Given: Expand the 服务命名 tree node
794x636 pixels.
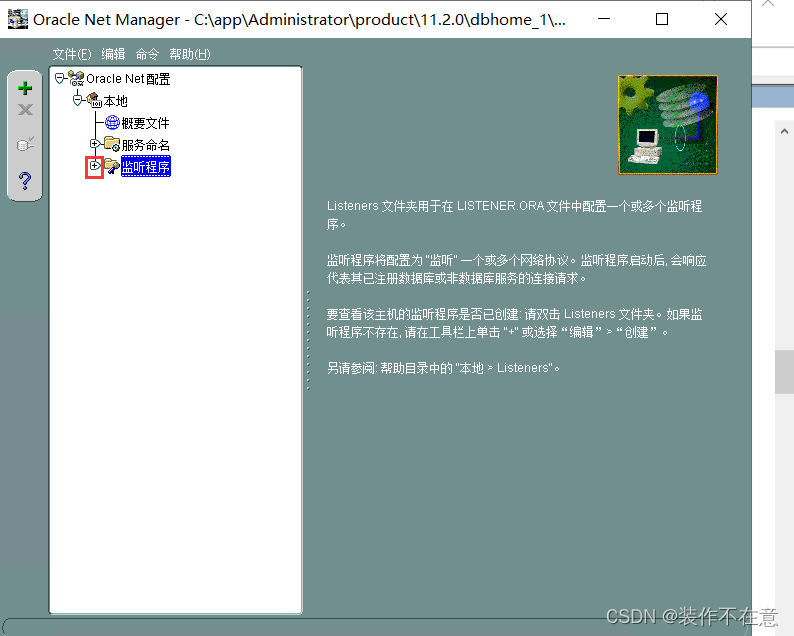Looking at the screenshot, I should (x=94, y=144).
